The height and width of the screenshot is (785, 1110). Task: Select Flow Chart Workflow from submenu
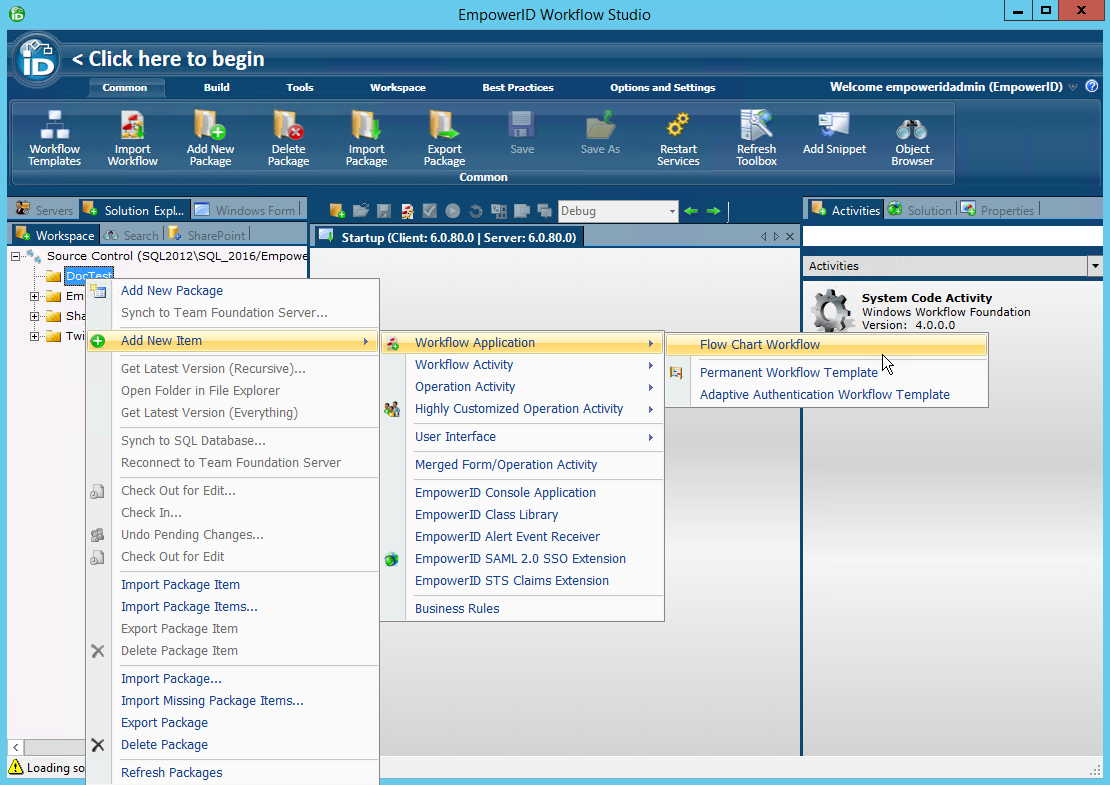pos(759,344)
